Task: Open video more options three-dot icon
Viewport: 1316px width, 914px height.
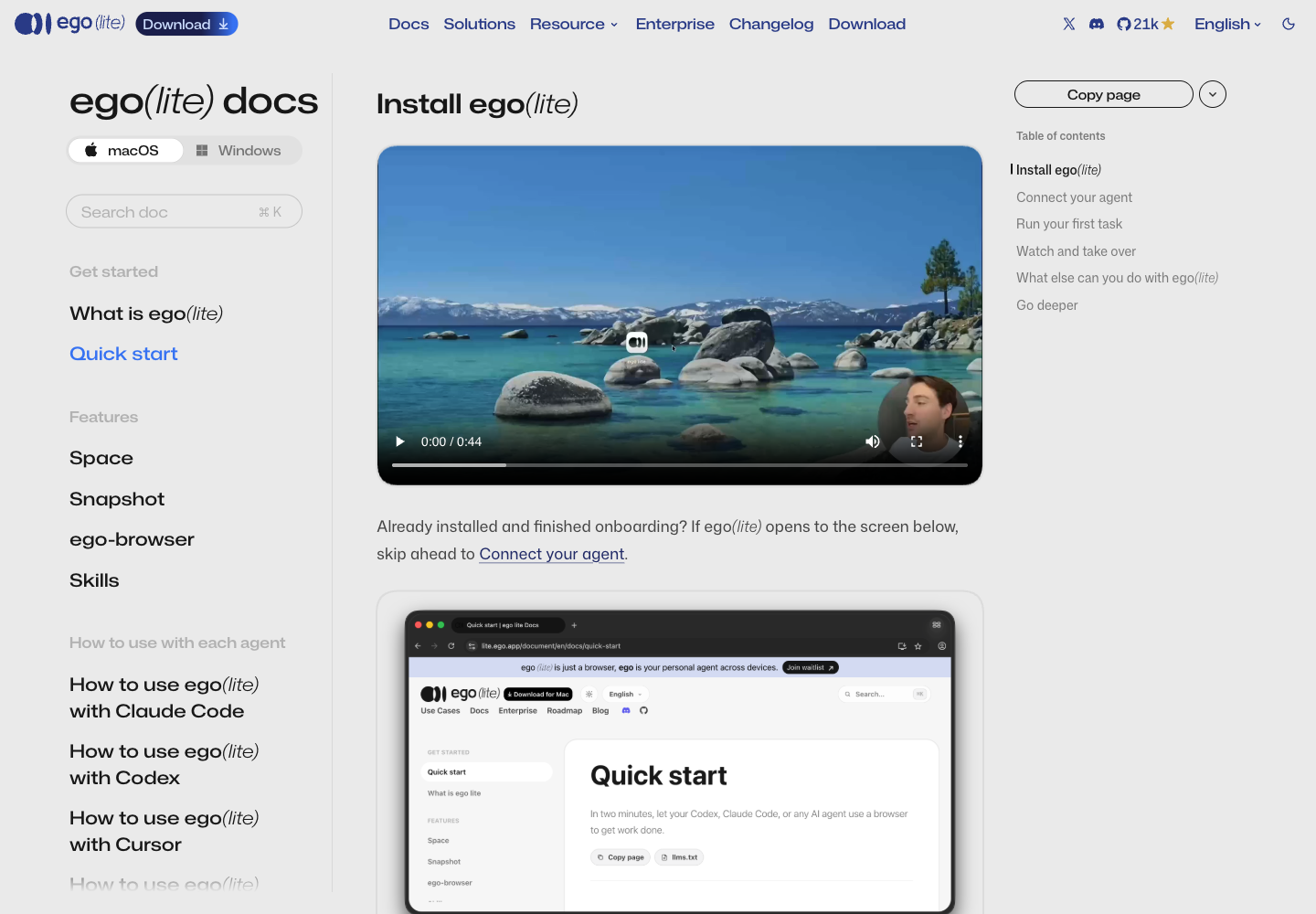Action: pyautogui.click(x=960, y=441)
